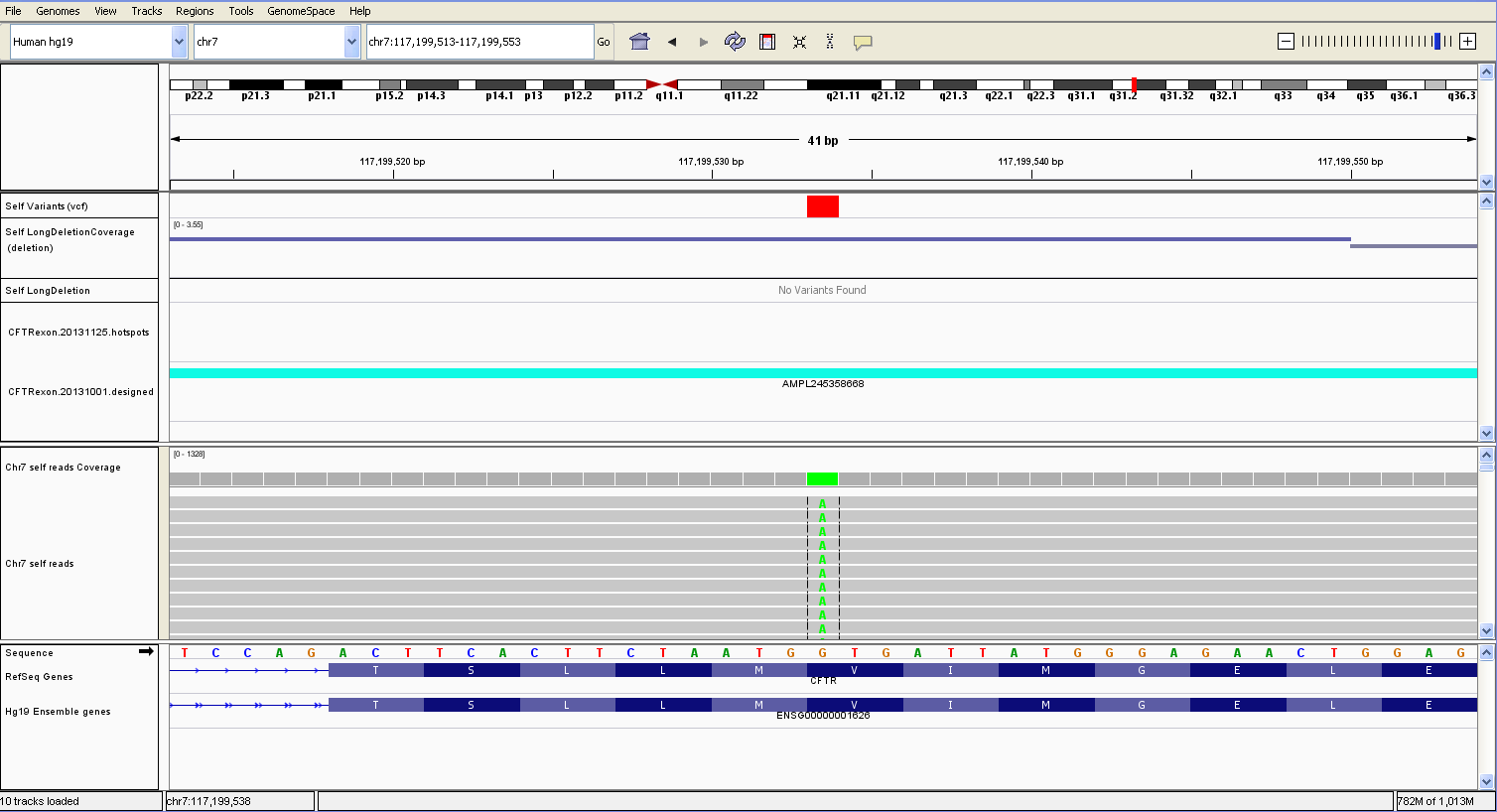The image size is (1497, 812).
Task: Click the red variant block in VCF track
Action: (822, 206)
